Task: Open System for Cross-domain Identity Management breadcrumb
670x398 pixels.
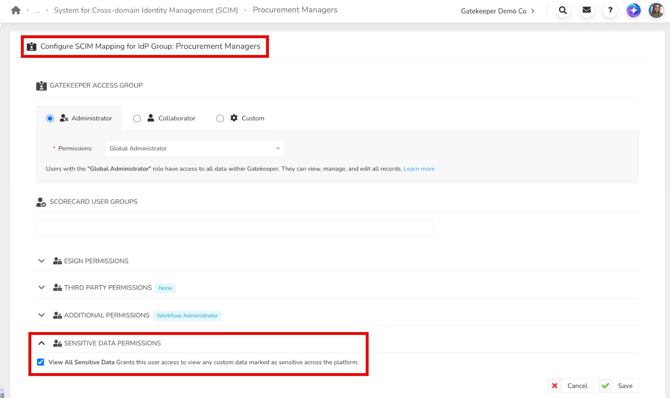Action: point(146,10)
